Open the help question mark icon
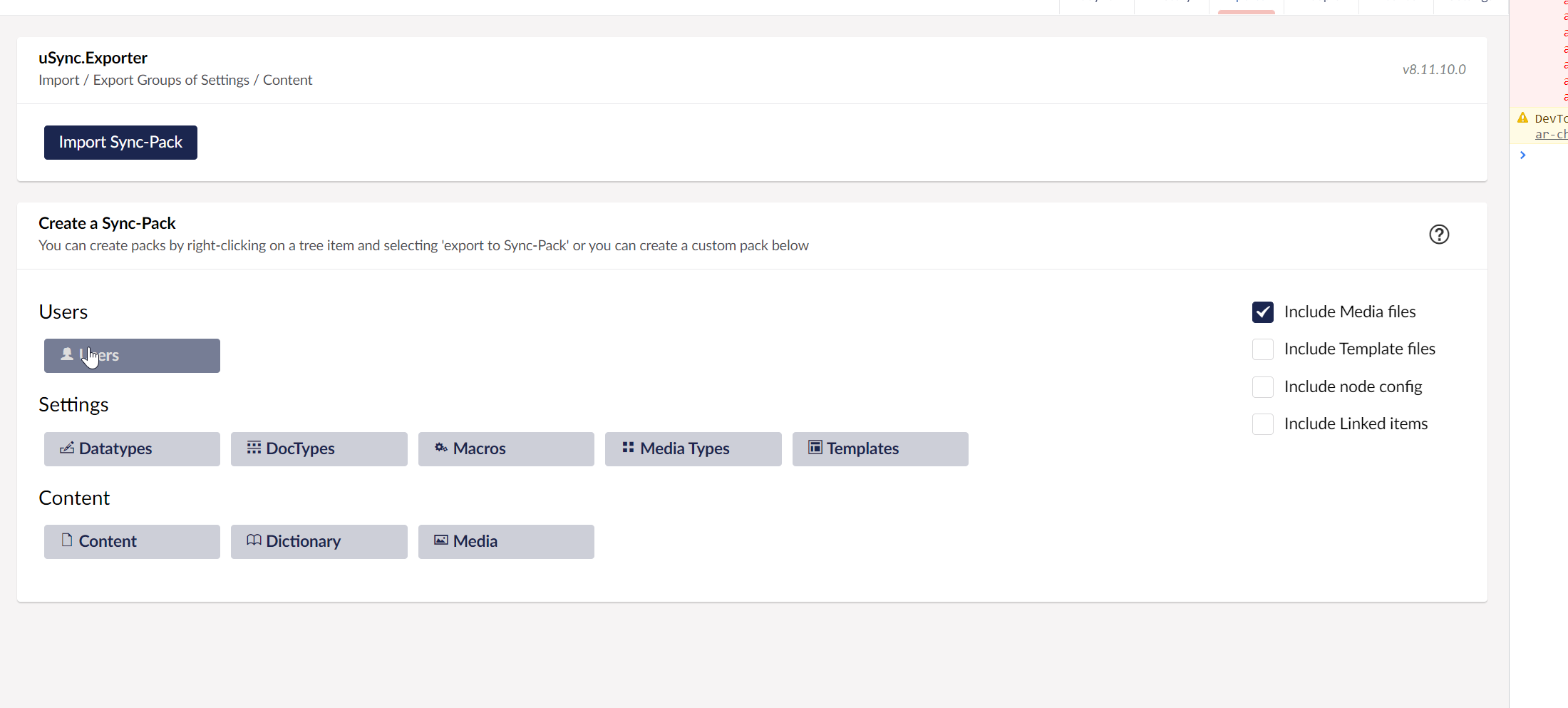Image resolution: width=1568 pixels, height=708 pixels. (x=1439, y=235)
